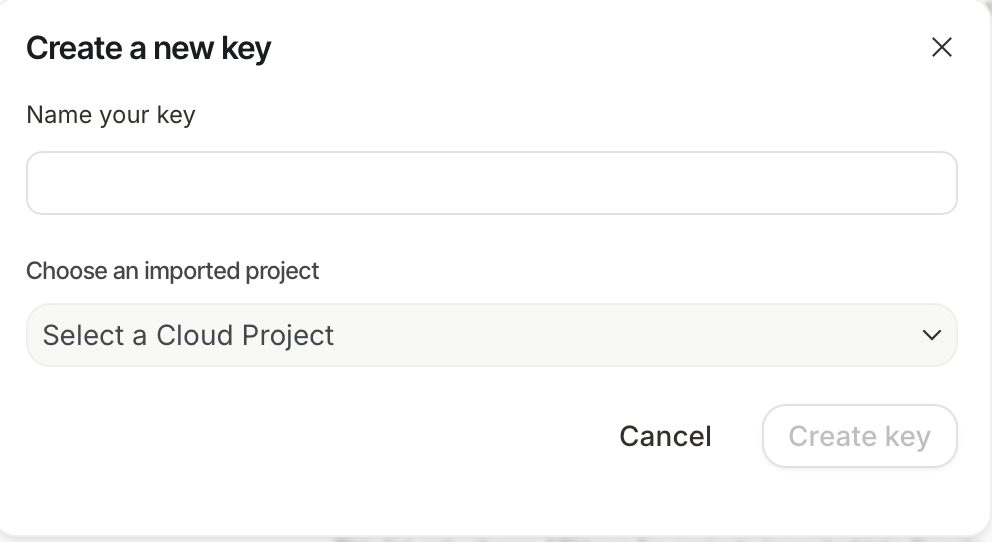Click the "Choose an imported project" label
The width and height of the screenshot is (992, 542).
point(173,271)
